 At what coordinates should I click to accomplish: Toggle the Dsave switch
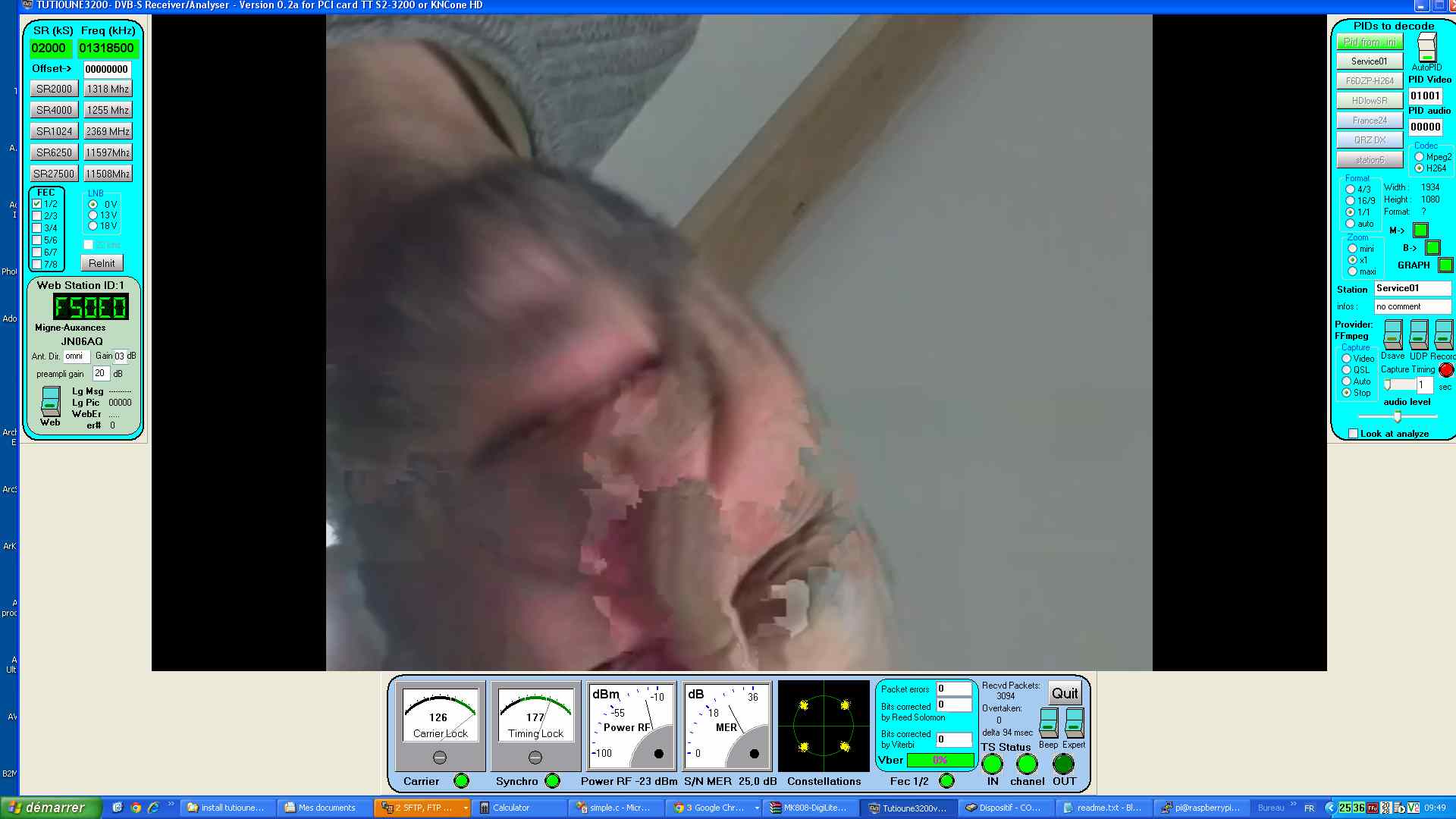(1393, 334)
